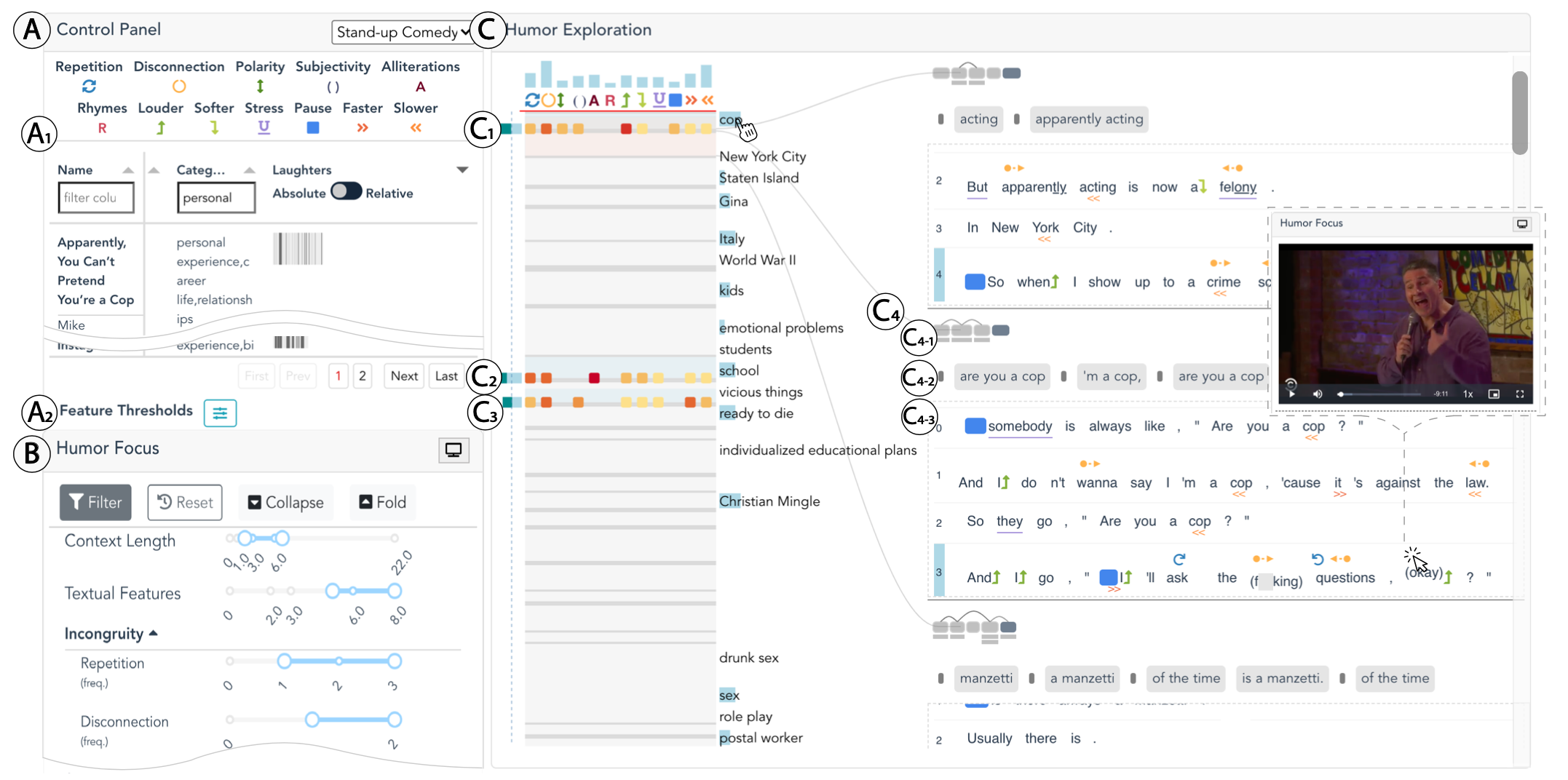The image size is (1568, 780).
Task: Click the Pause blue square legend icon
Action: tap(313, 128)
